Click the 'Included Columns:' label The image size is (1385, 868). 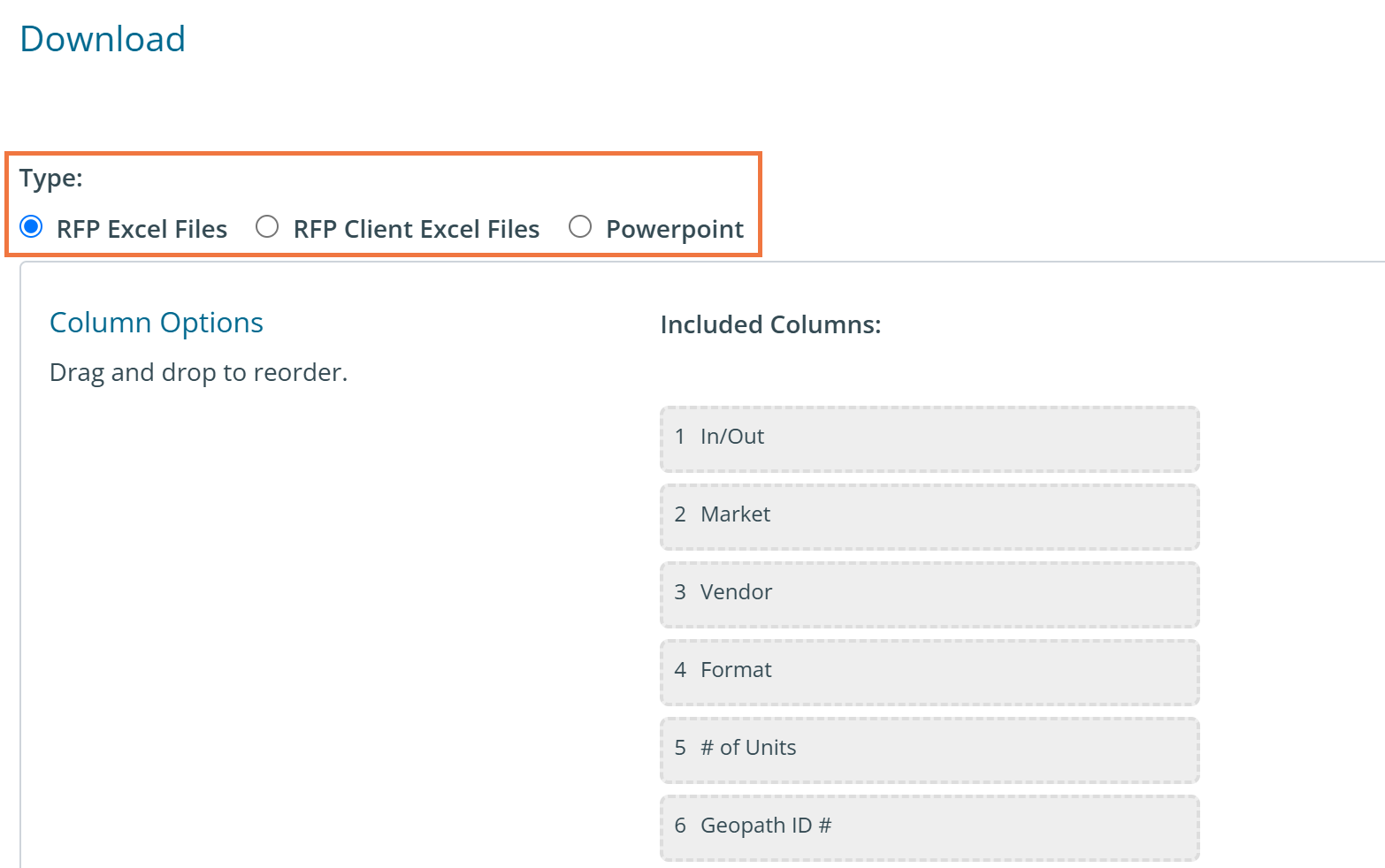(770, 325)
